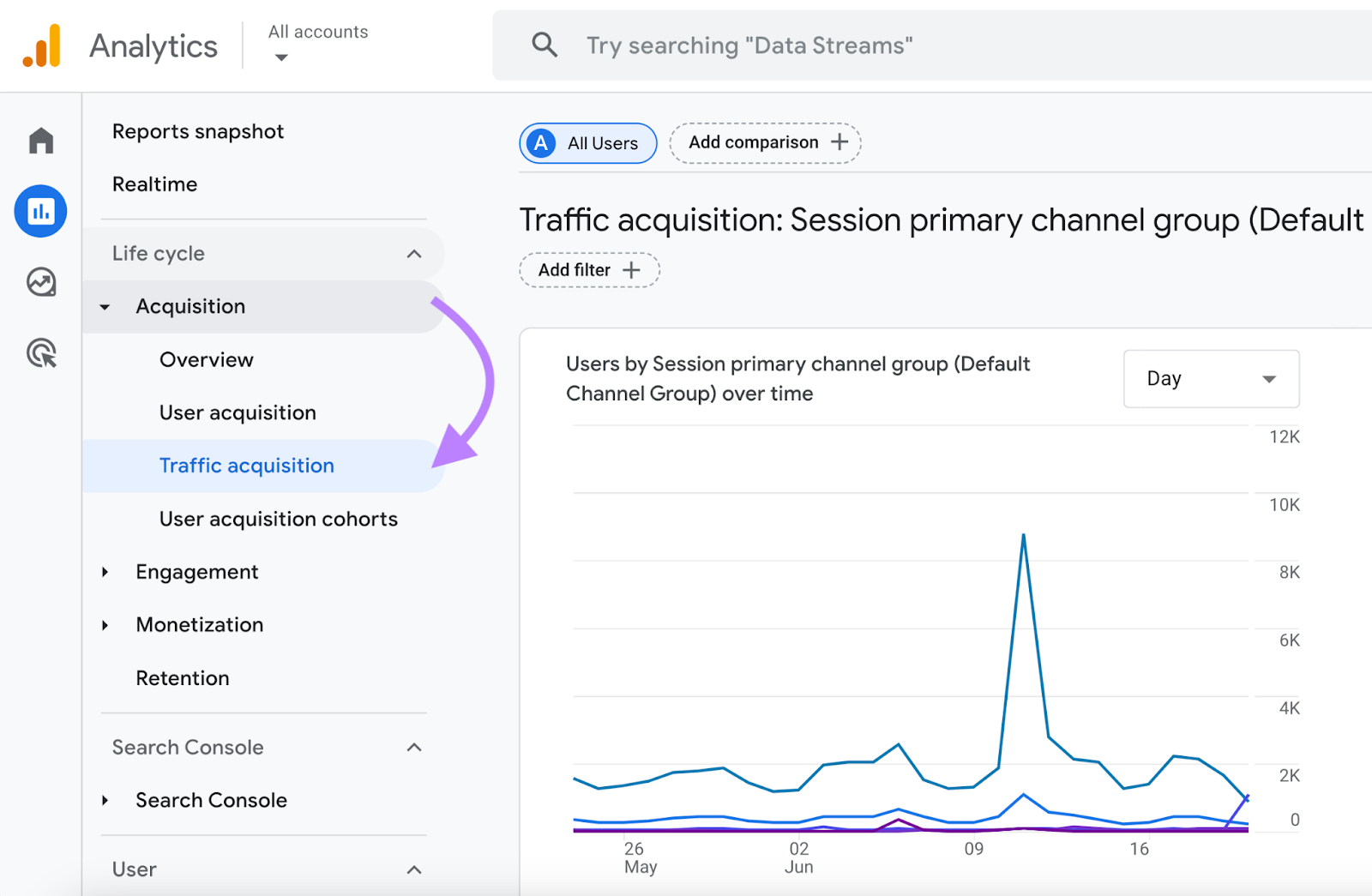Viewport: 1372px width, 896px height.
Task: Open the Advertising icon in the sidebar
Action: (40, 352)
